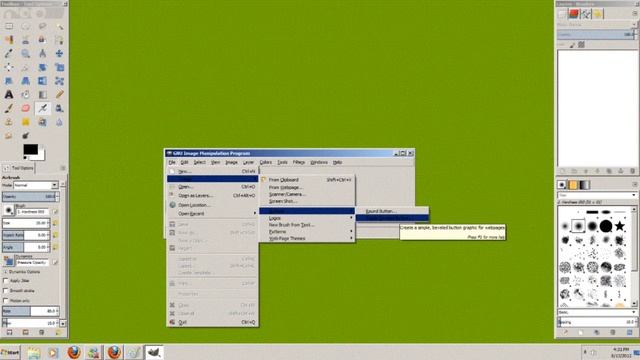Select the Eraser tool
Image resolution: width=640 pixels, height=360 pixels.
click(25, 108)
